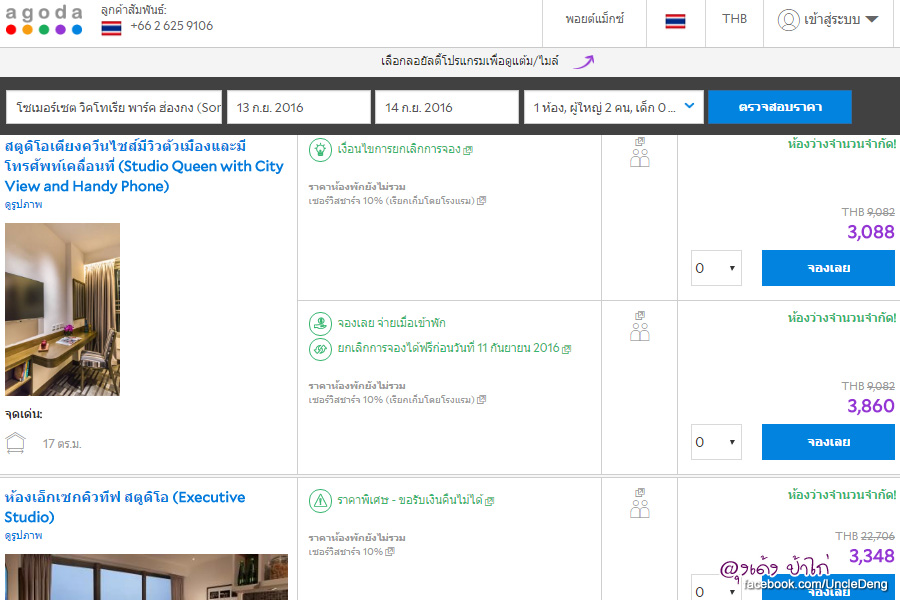The height and width of the screenshot is (600, 900).
Task: Click the hotel name search field
Action: click(x=114, y=107)
